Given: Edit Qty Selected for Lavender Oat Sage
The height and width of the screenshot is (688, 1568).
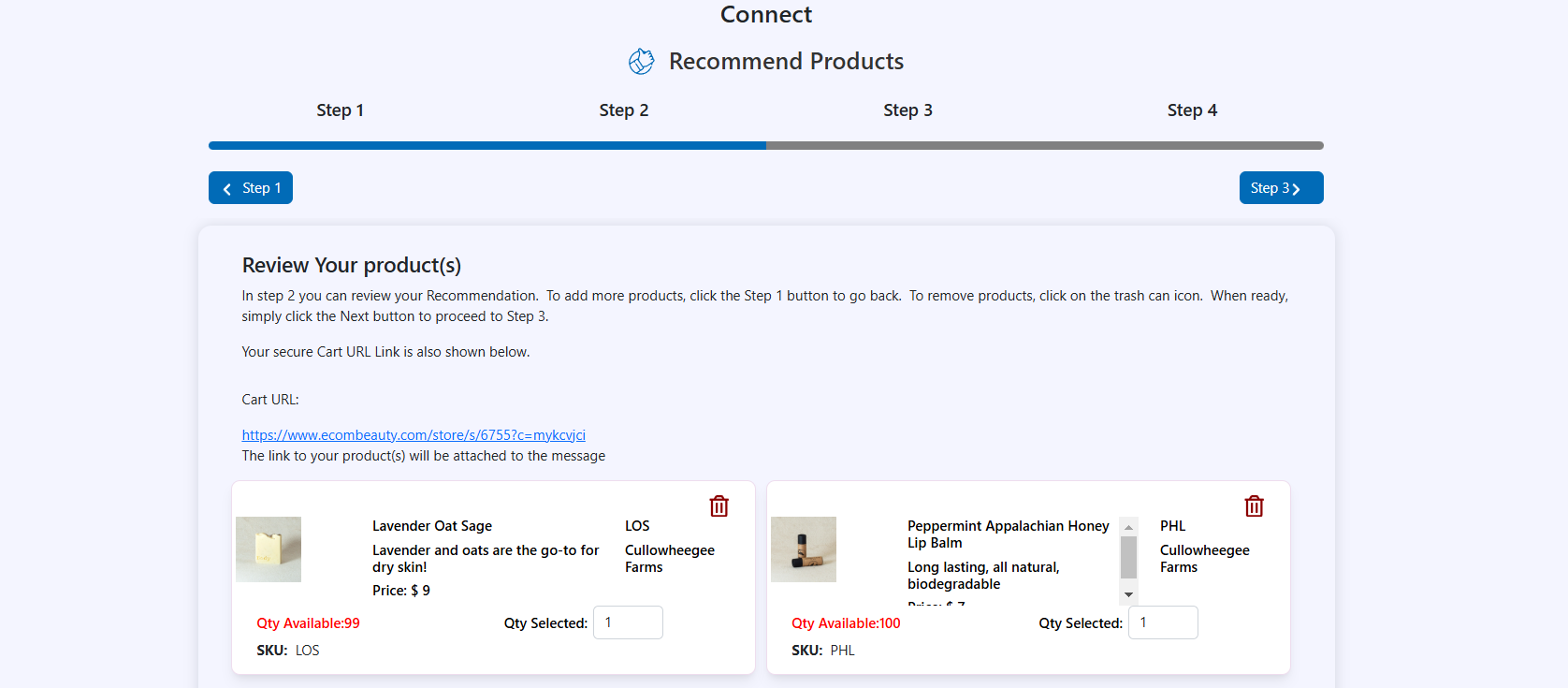Looking at the screenshot, I should (x=628, y=622).
